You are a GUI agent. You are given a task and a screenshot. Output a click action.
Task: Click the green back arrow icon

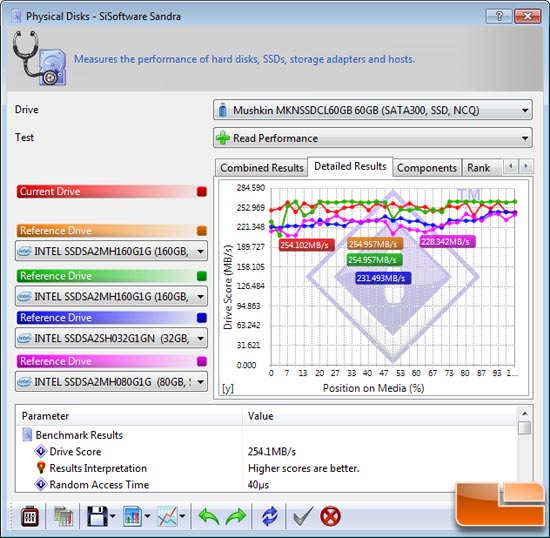209,516
